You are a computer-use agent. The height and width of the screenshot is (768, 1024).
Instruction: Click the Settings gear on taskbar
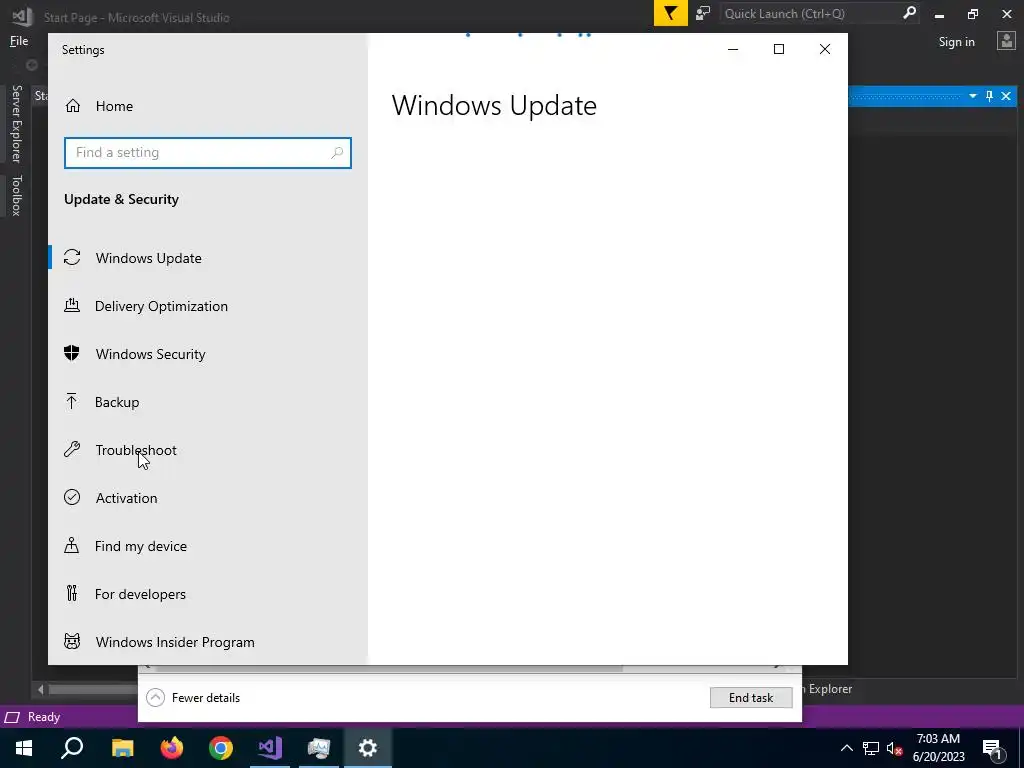368,748
